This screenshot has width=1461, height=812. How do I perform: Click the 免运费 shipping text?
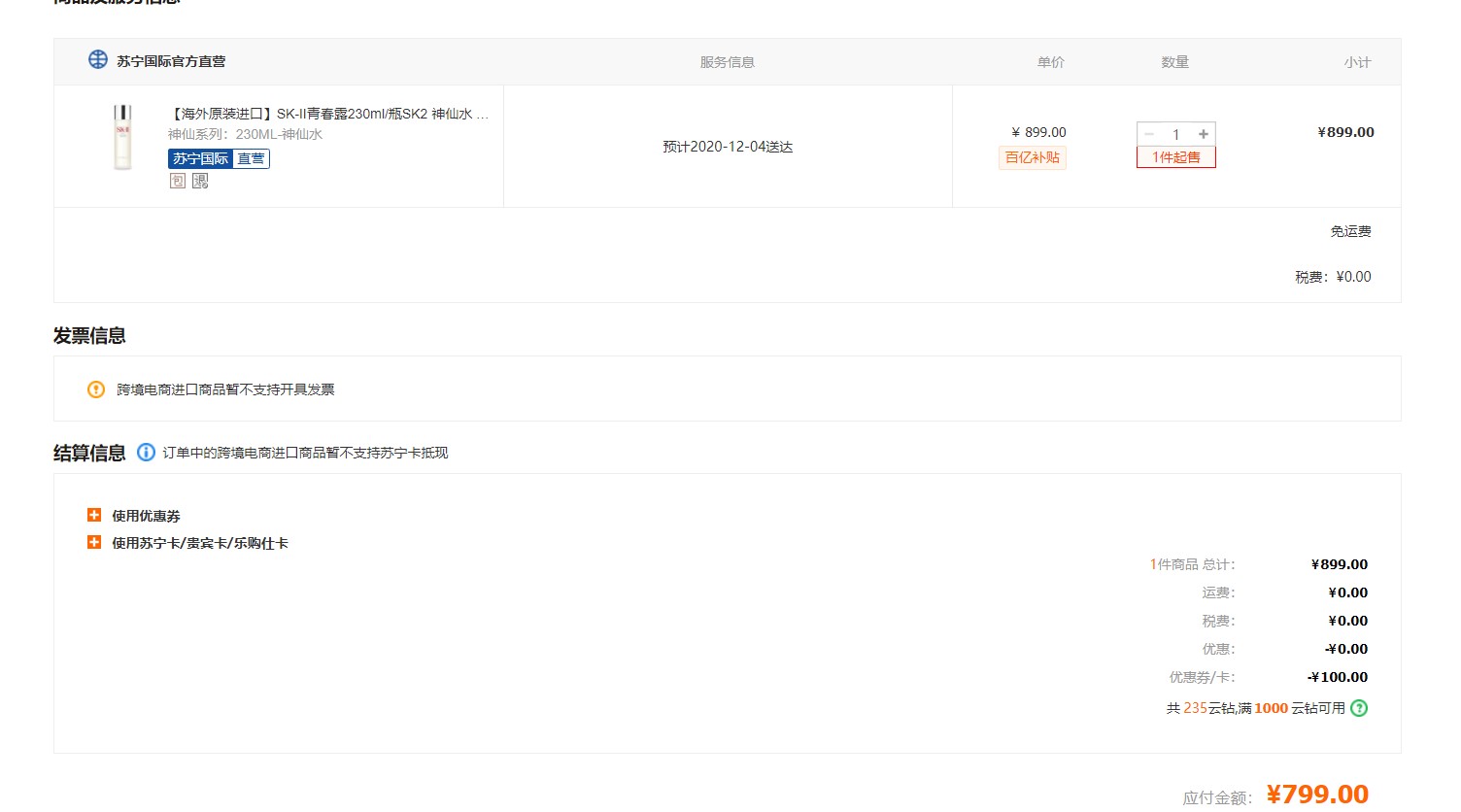pyautogui.click(x=1350, y=231)
